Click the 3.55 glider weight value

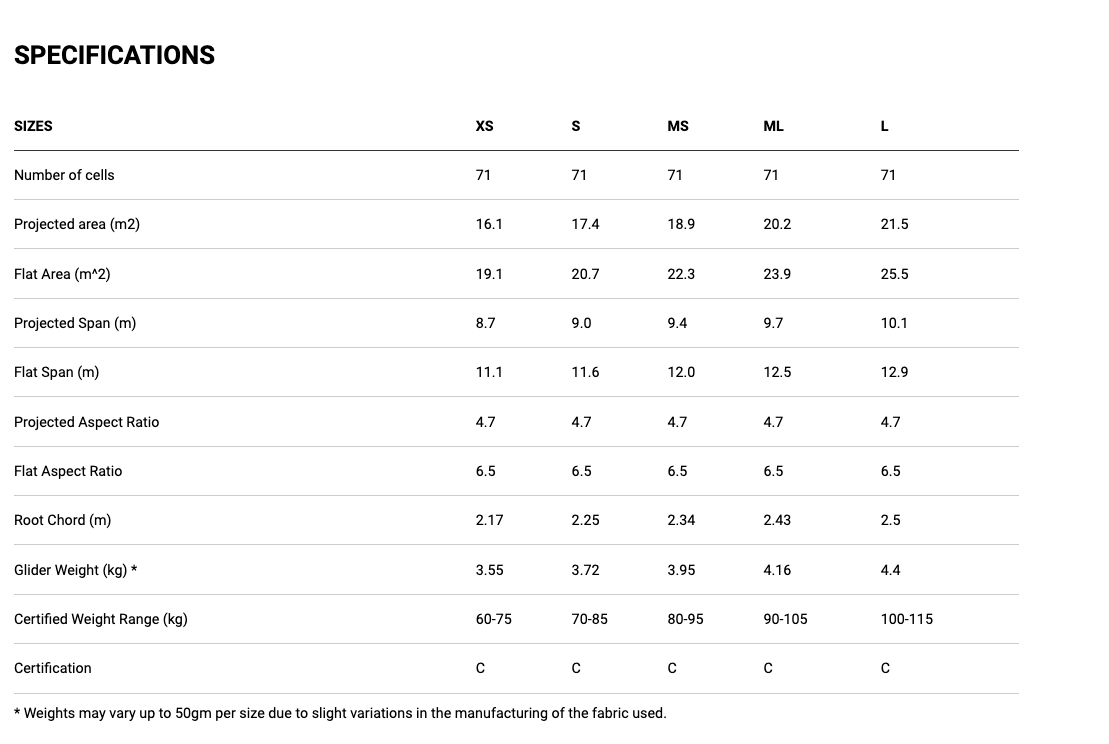pyautogui.click(x=489, y=570)
